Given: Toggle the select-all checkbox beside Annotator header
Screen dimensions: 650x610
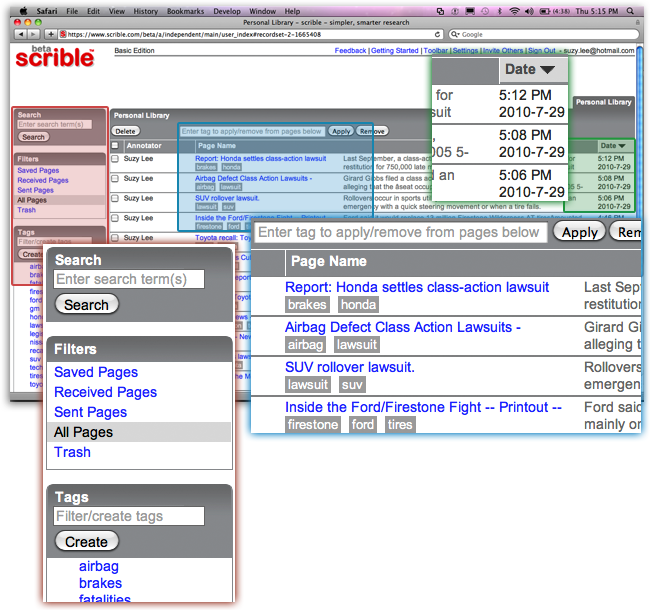Looking at the screenshot, I should point(115,145).
